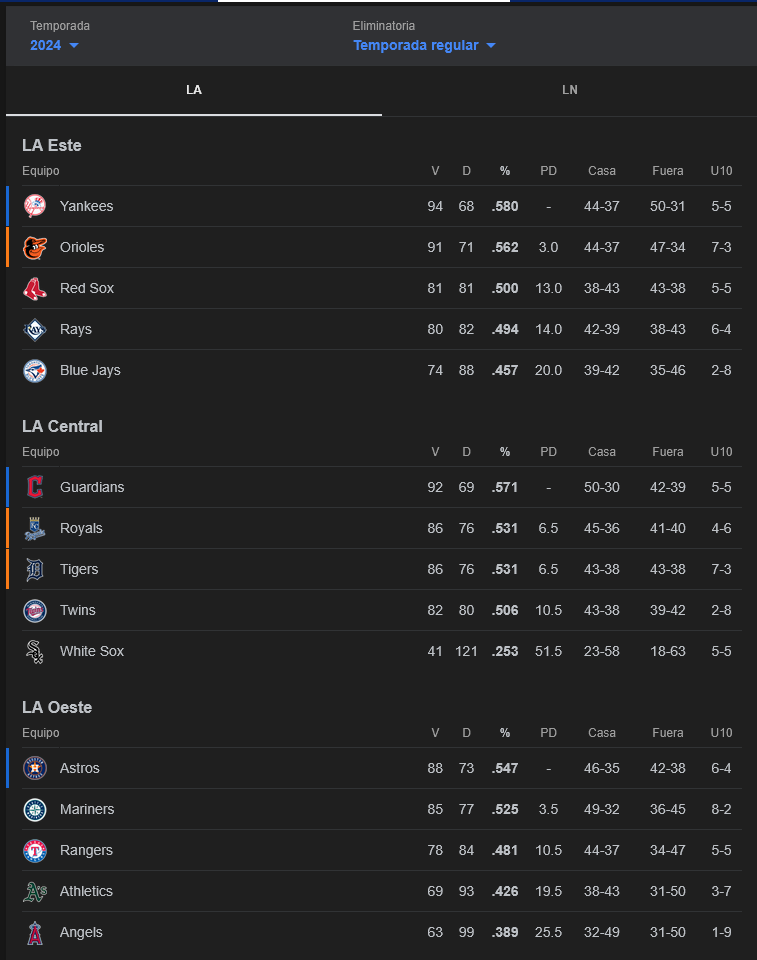Open the Guardians C logo
Viewport: 757px width, 960px height.
click(35, 487)
